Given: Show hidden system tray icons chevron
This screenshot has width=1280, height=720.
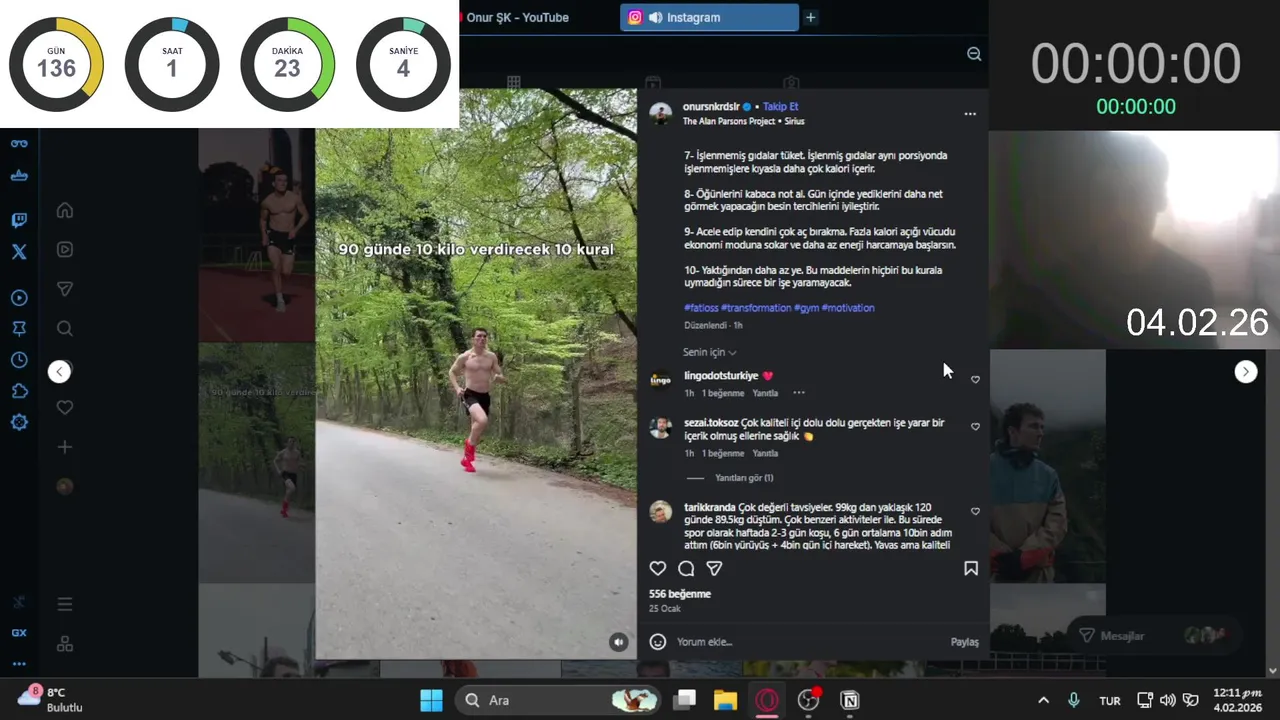Looking at the screenshot, I should click(x=1043, y=700).
